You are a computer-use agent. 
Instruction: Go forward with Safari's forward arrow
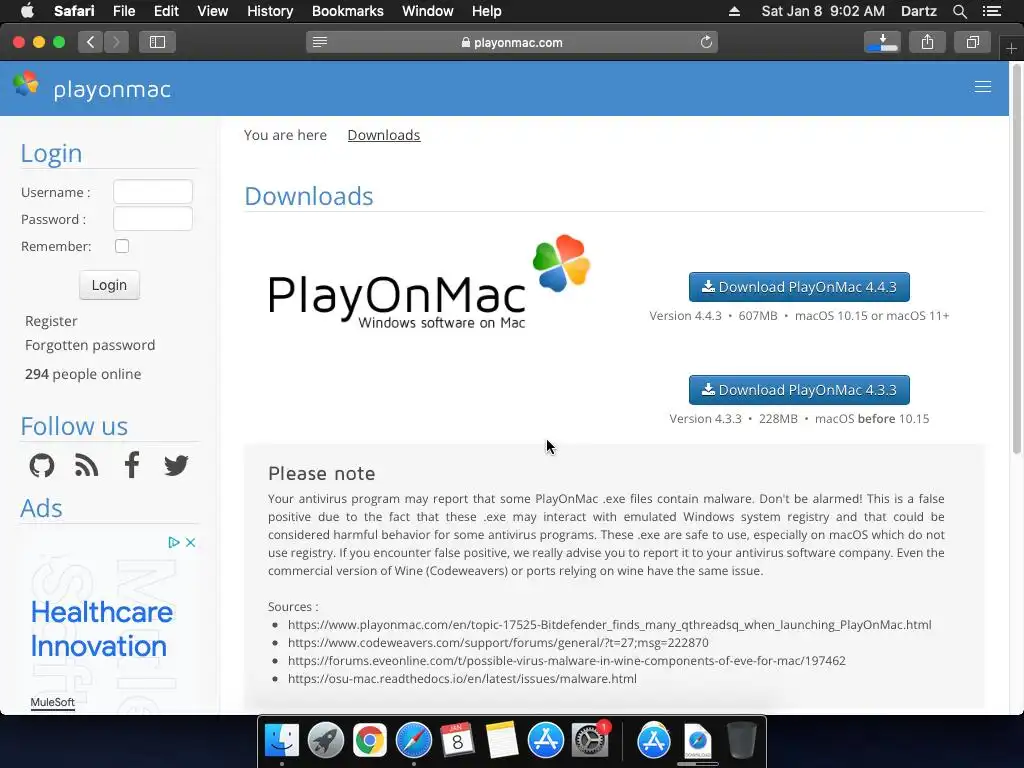pos(116,42)
